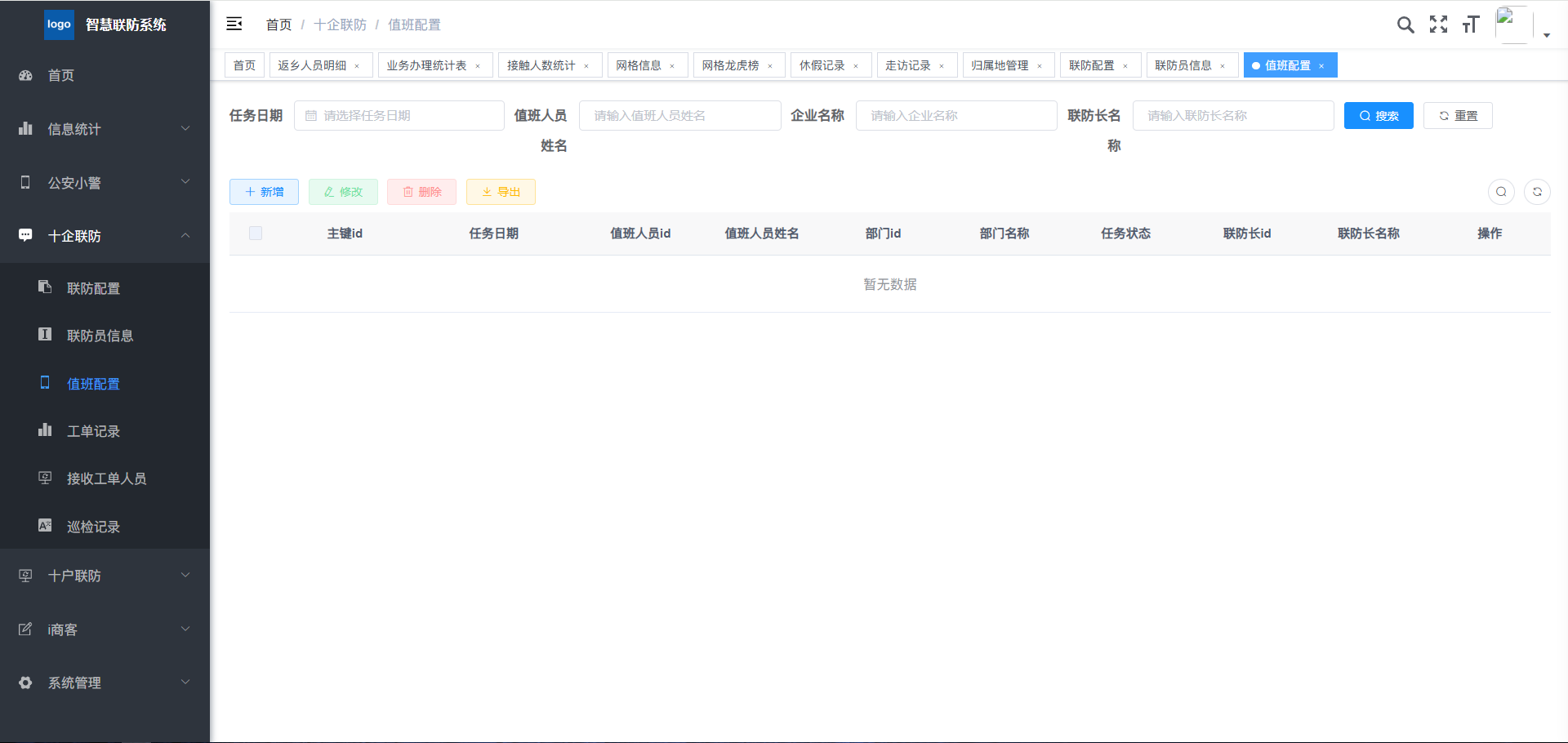Click the 信息统计 bar chart icon
The width and height of the screenshot is (1568, 743).
(x=25, y=128)
